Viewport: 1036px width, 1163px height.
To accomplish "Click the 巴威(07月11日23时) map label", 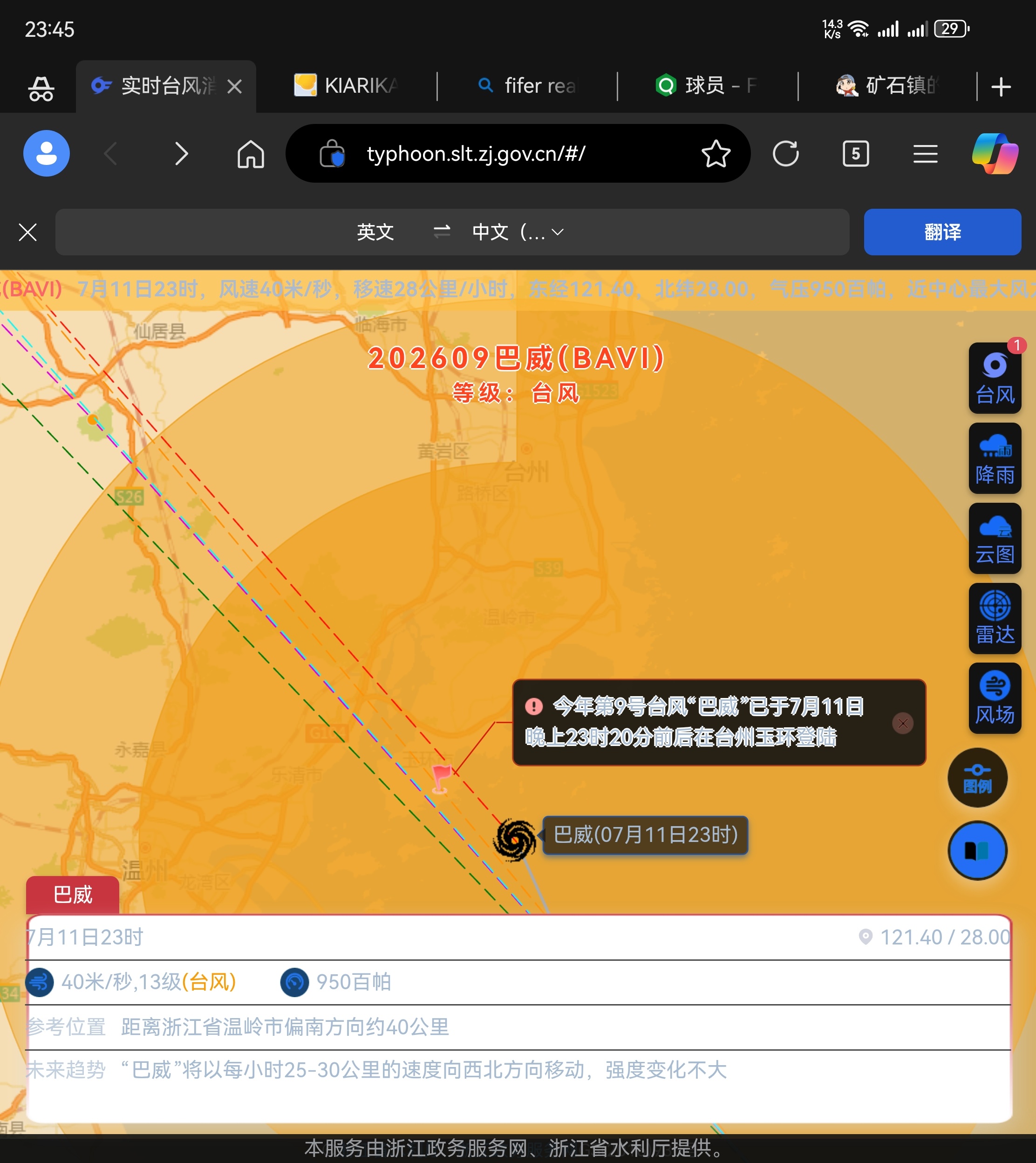I will (645, 835).
